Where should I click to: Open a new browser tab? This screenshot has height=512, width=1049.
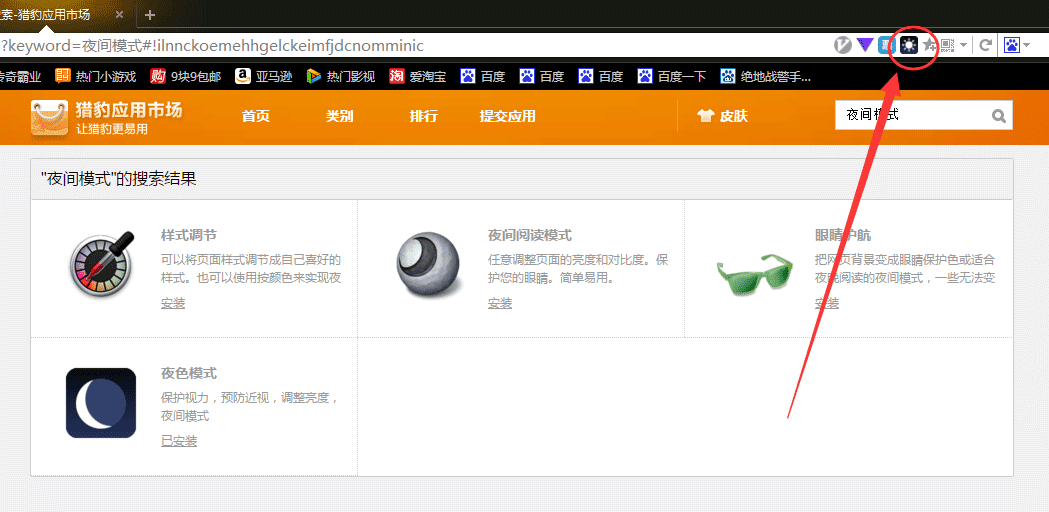click(150, 15)
